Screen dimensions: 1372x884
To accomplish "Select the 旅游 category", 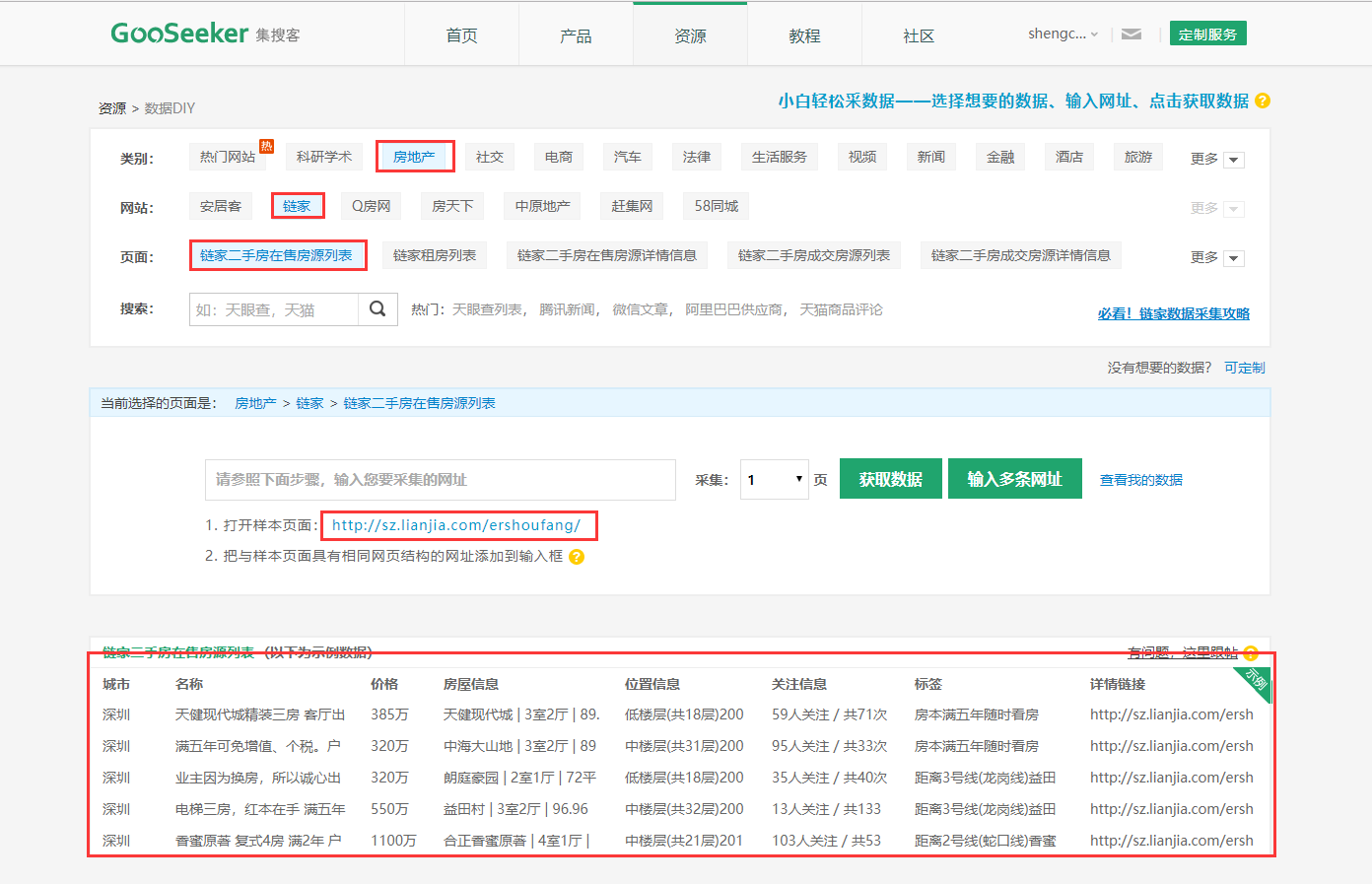I will pos(1138,157).
